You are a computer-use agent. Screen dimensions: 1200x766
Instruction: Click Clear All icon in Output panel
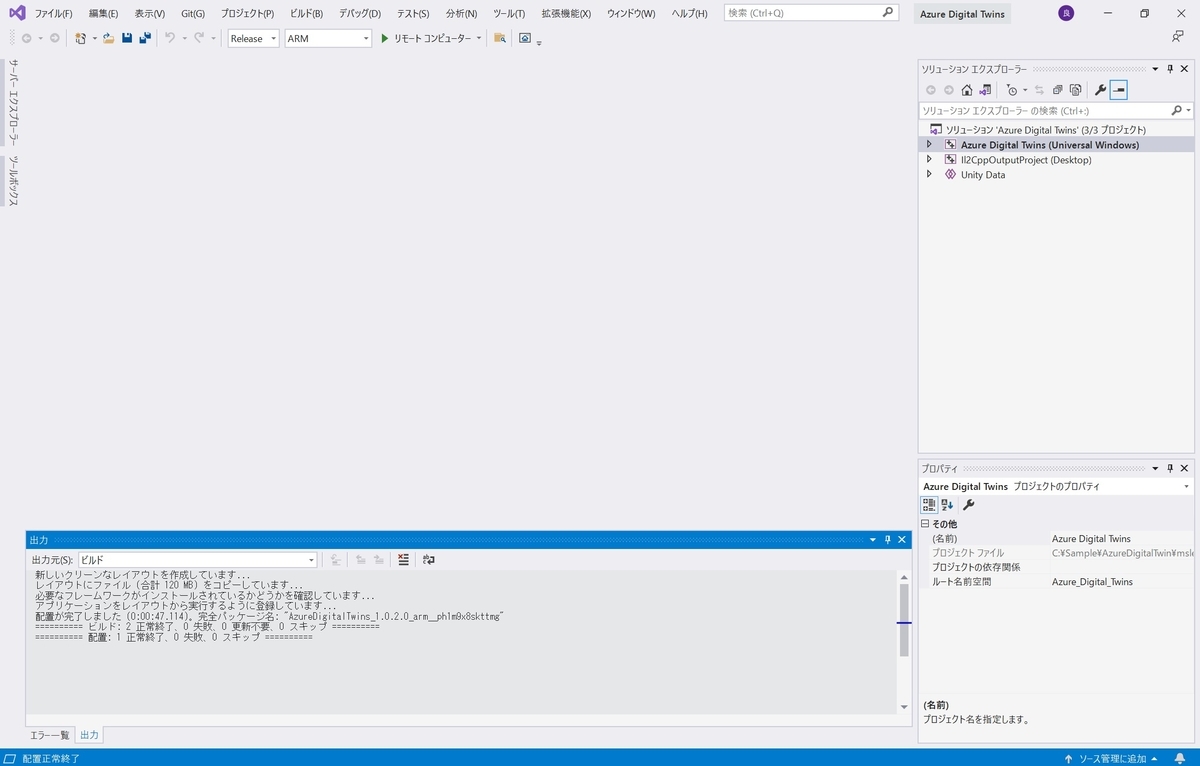[x=403, y=560]
